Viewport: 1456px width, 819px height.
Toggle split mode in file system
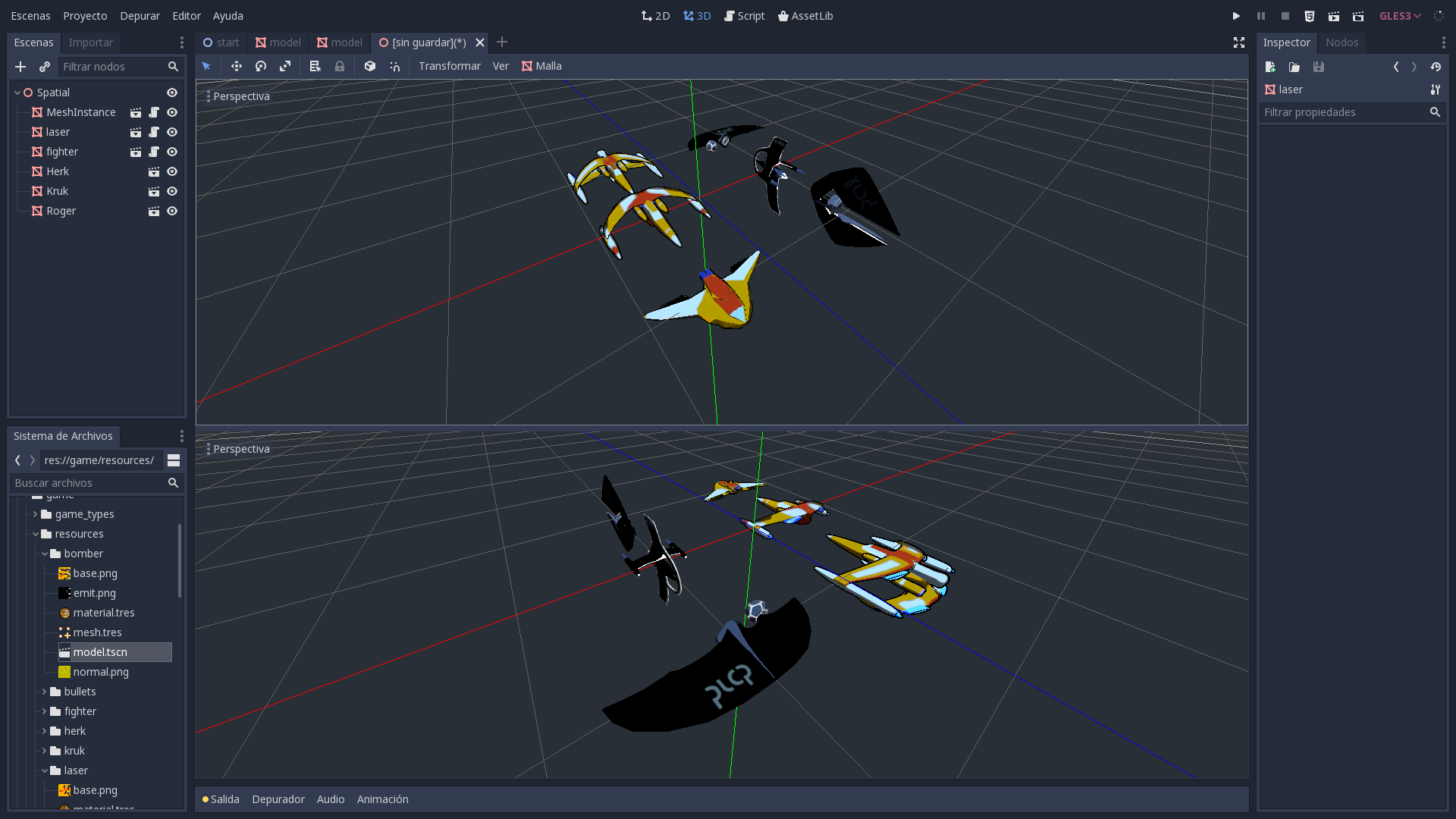tap(174, 460)
